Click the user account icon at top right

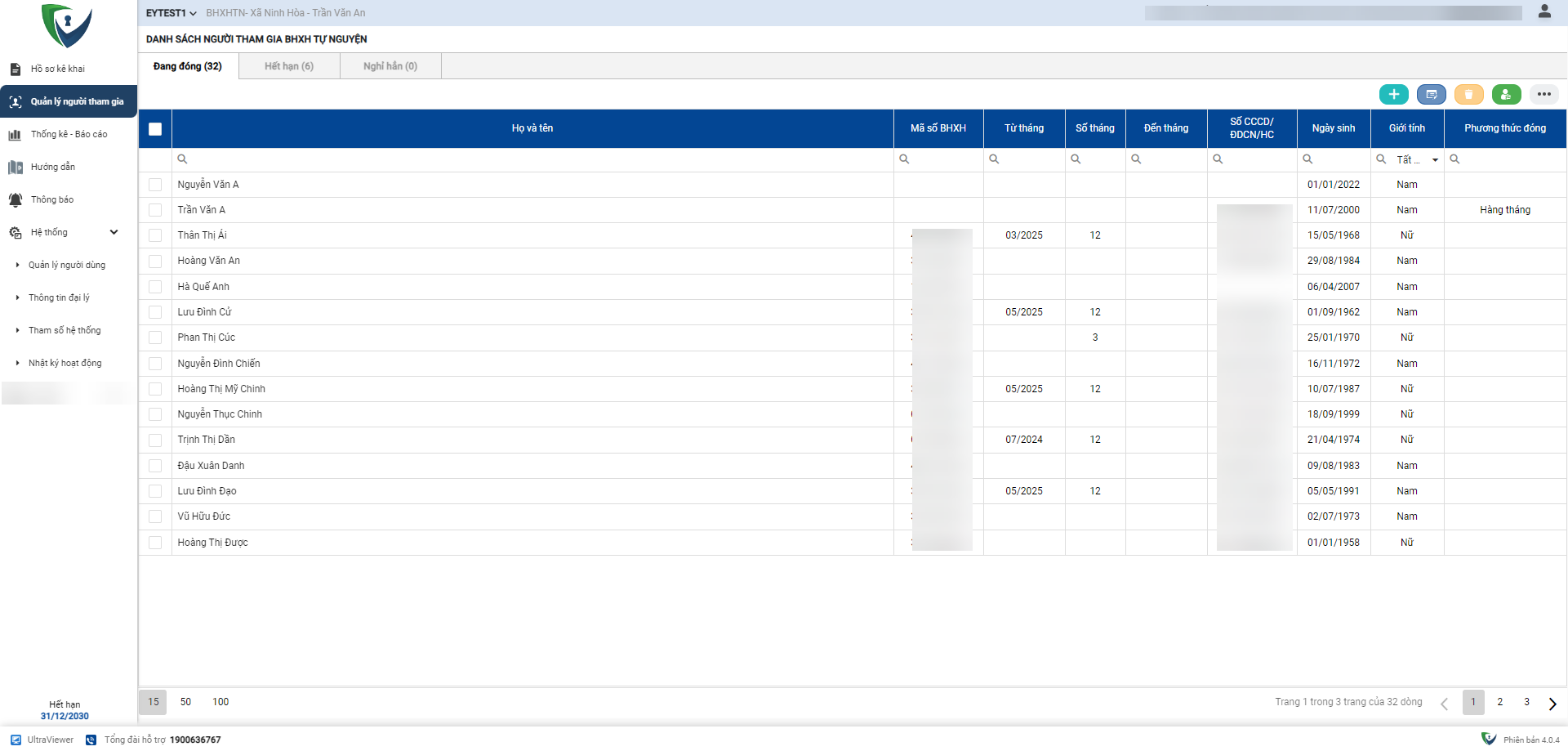(x=1544, y=11)
